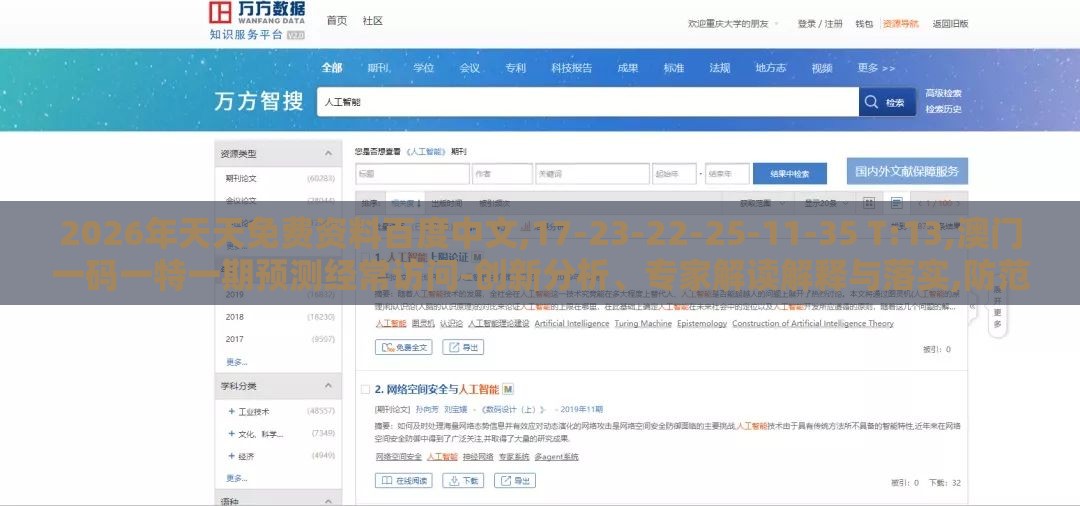Check the box for result 2 网络空间安全与人工智能
The height and width of the screenshot is (506, 1080).
pyautogui.click(x=365, y=390)
